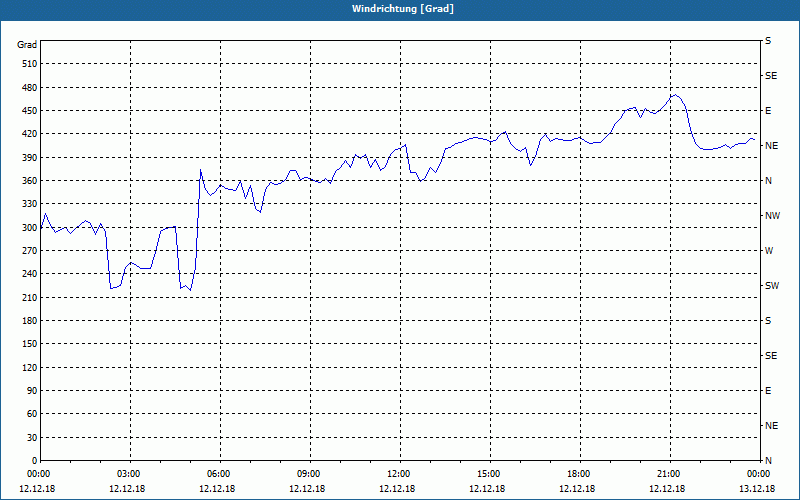Click the 12.12.18 date under 12:00
This screenshot has width=800, height=500.
397,489
